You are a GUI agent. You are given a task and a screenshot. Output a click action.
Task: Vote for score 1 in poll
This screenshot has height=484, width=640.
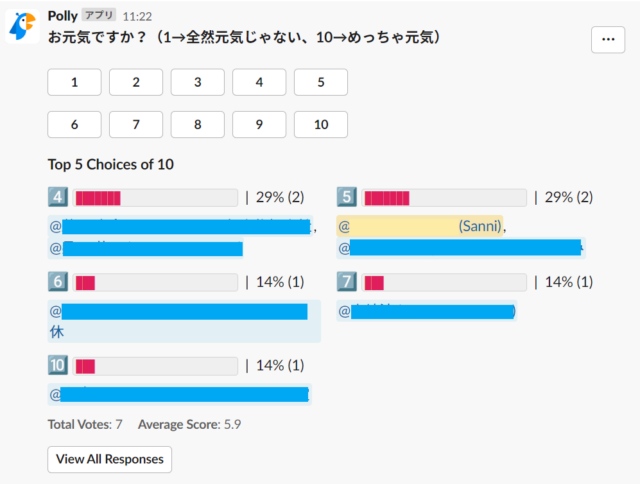point(73,82)
